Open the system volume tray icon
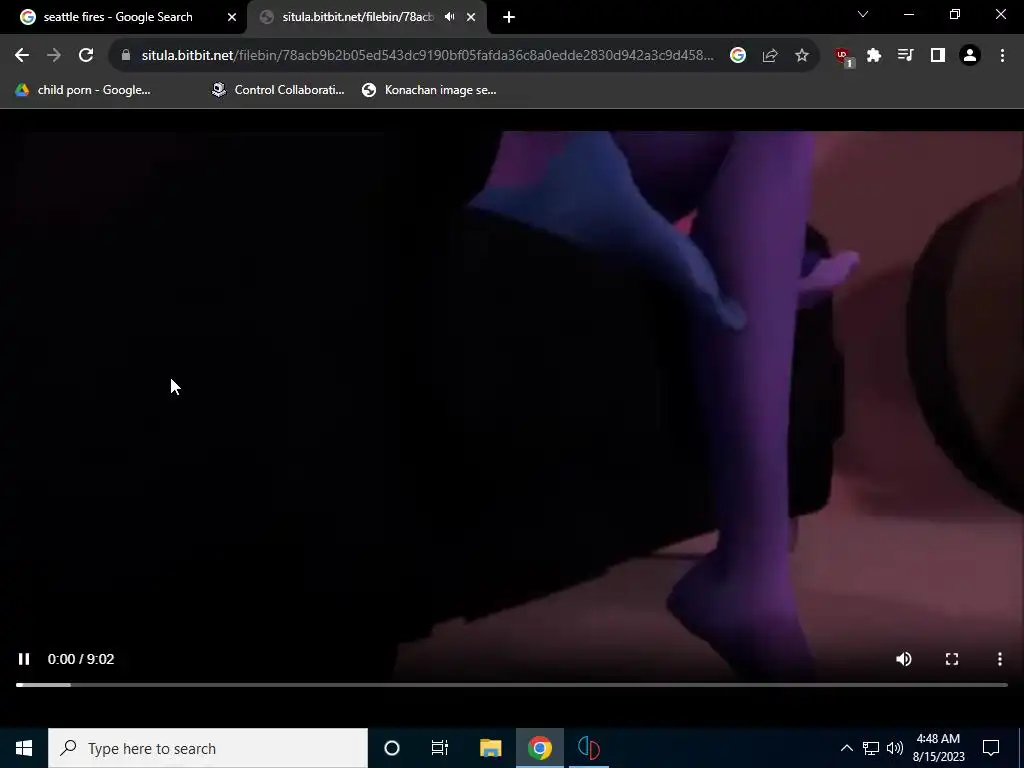This screenshot has height=768, width=1024. 895,748
